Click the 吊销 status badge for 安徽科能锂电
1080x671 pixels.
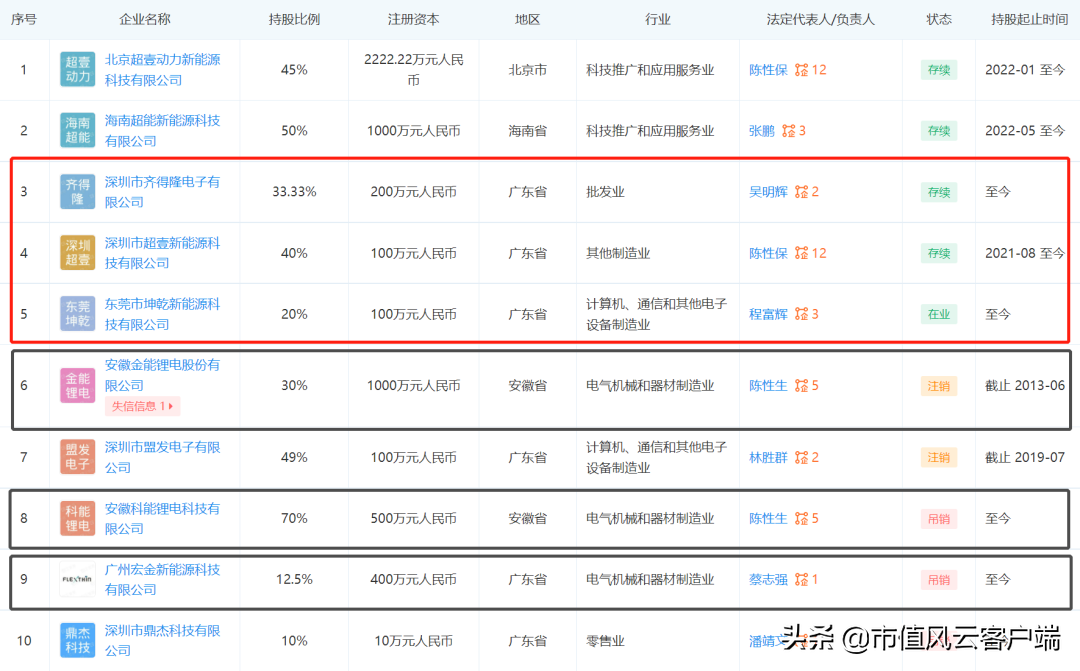(x=939, y=519)
